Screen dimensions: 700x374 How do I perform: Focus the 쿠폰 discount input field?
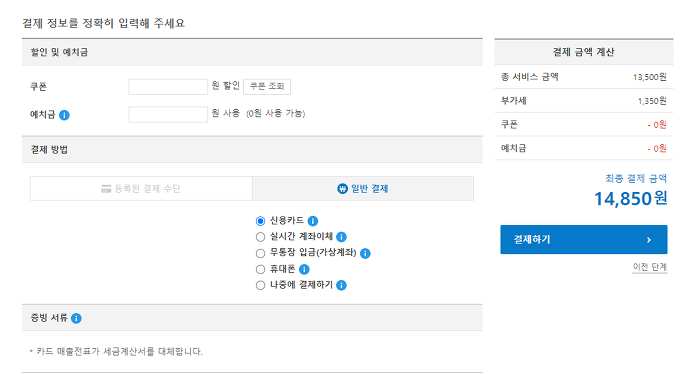coord(168,87)
